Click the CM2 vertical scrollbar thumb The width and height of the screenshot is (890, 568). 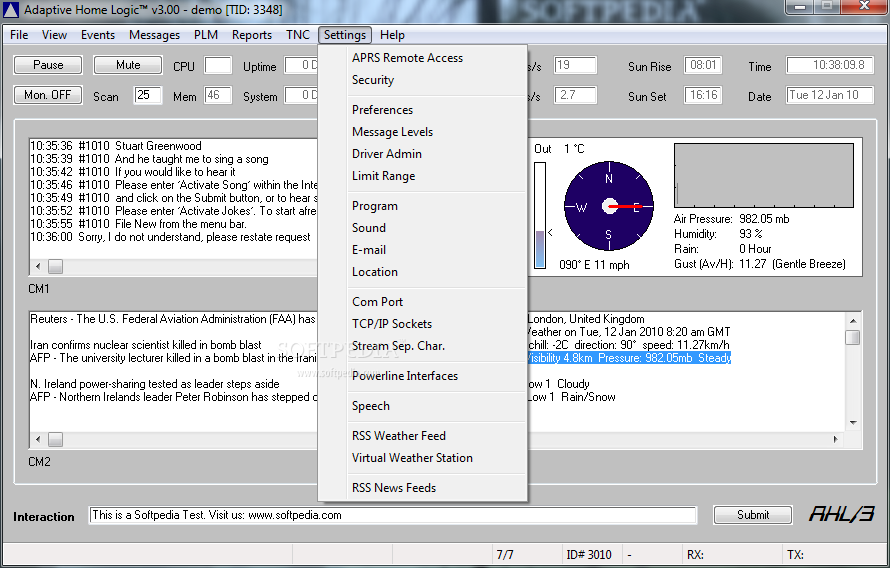click(853, 337)
